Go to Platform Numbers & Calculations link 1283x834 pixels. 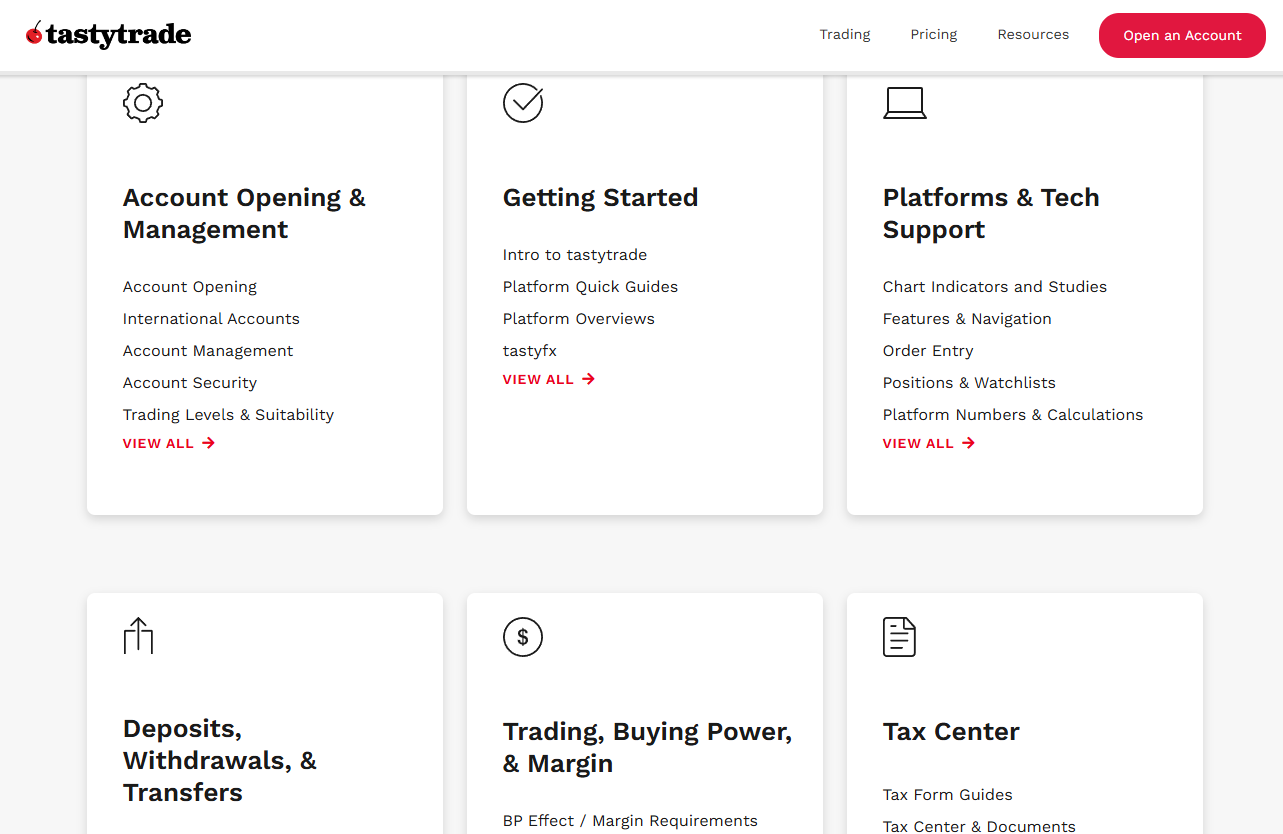click(1013, 415)
